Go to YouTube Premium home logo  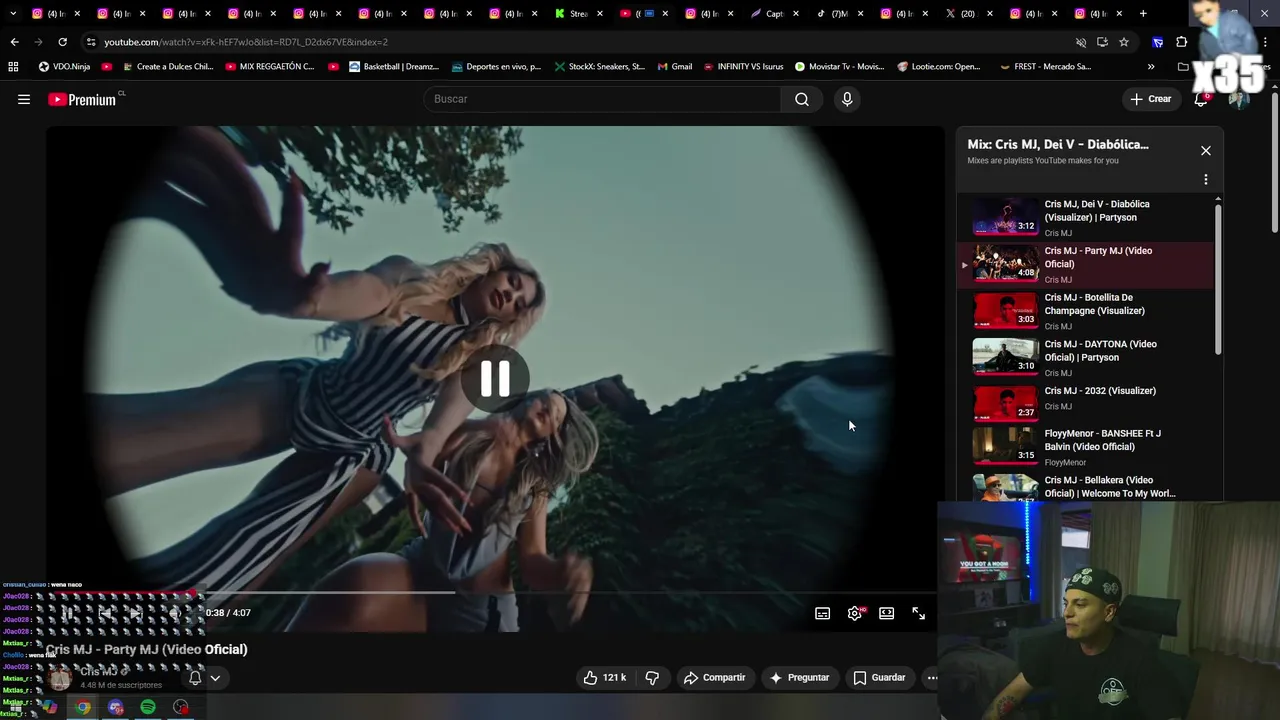point(83,99)
